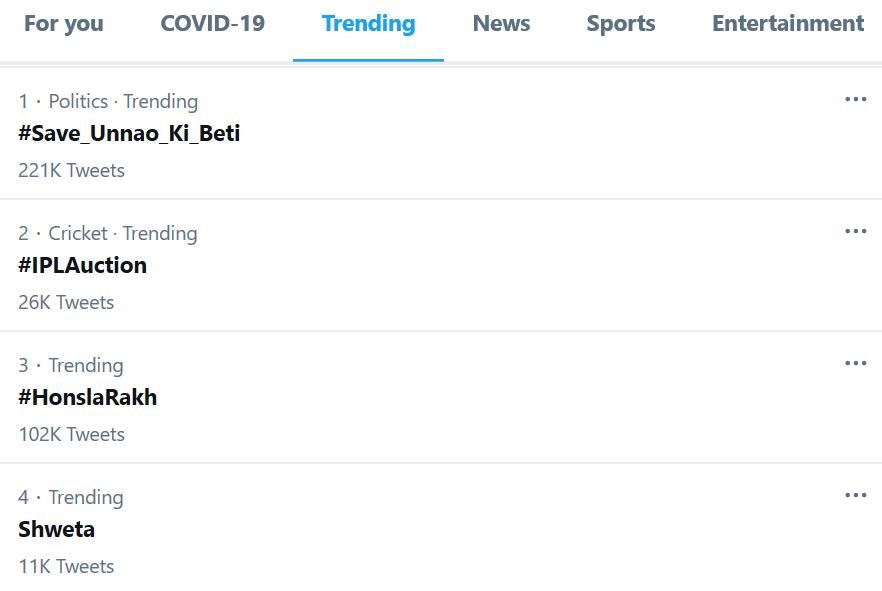This screenshot has height=591, width=882.
Task: Click the Cricket · Trending category label
Action: click(x=122, y=234)
